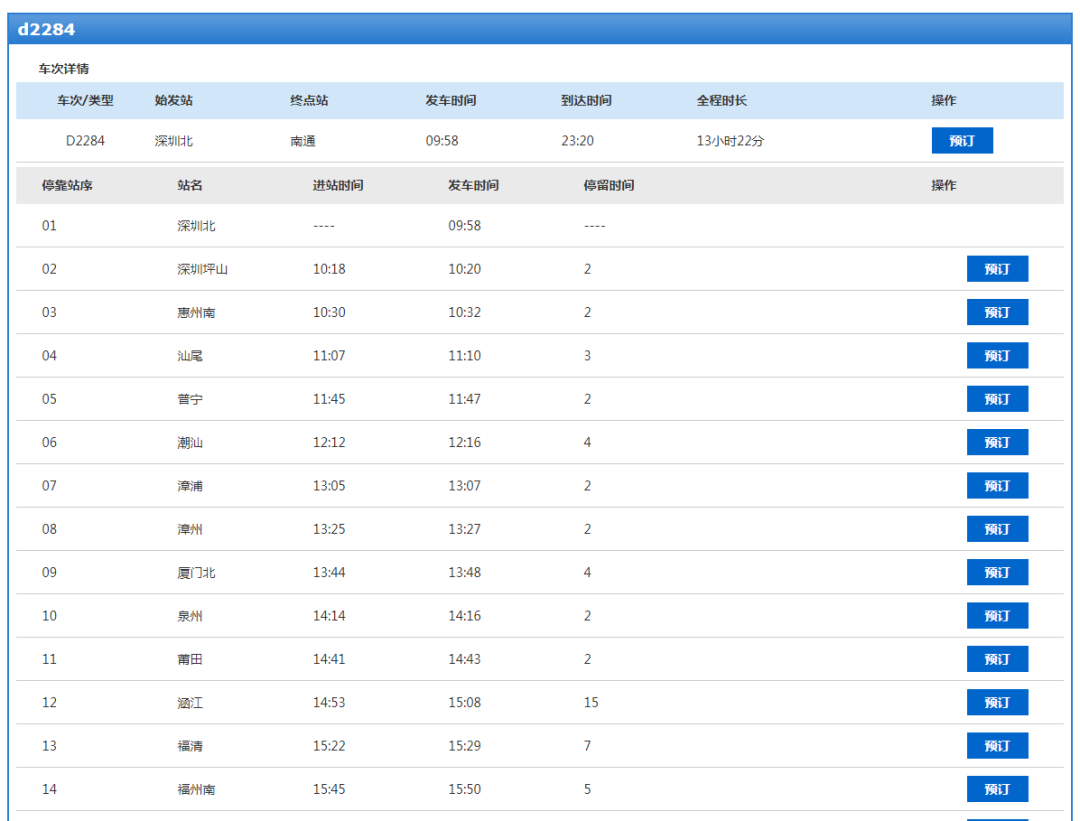Click the 终点站 column header
The height and width of the screenshot is (821, 1080).
point(309,101)
